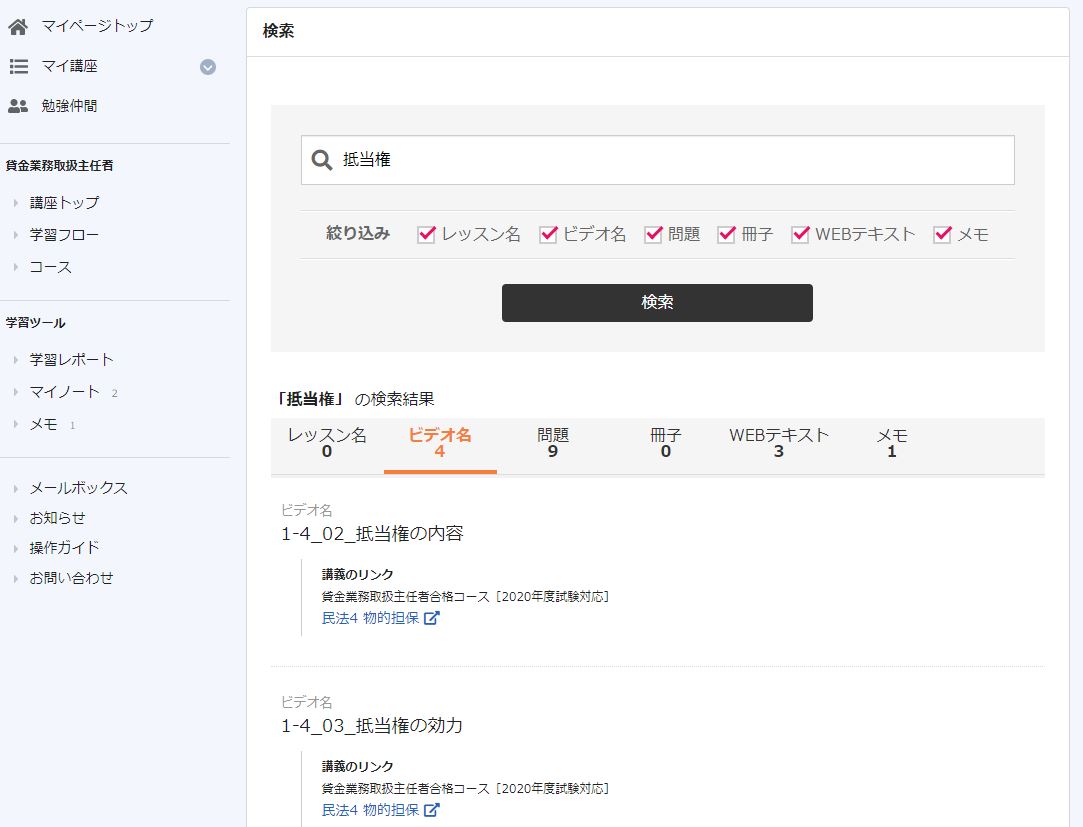The image size is (1083, 827).
Task: Toggle the ビデオ名 filter checkbox
Action: coord(548,235)
